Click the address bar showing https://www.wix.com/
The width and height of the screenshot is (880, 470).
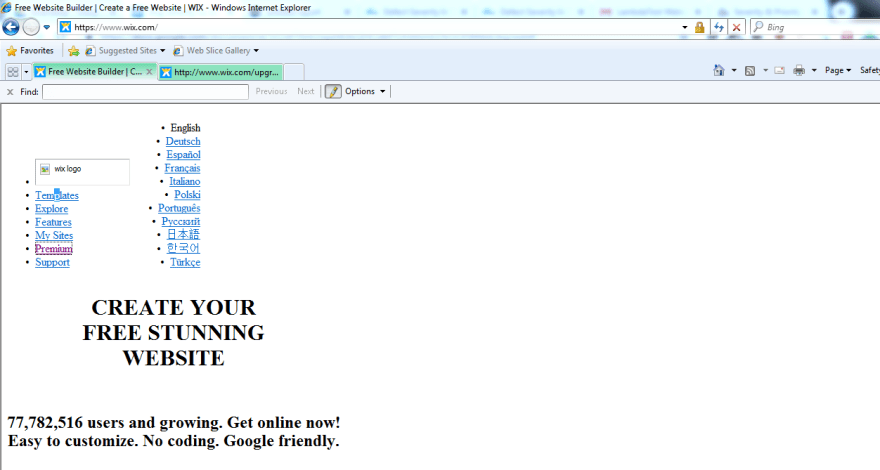pos(370,27)
